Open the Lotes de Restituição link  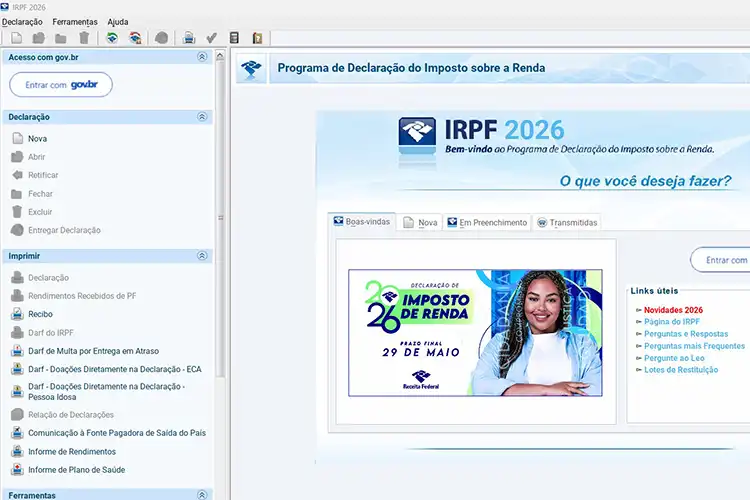point(681,370)
